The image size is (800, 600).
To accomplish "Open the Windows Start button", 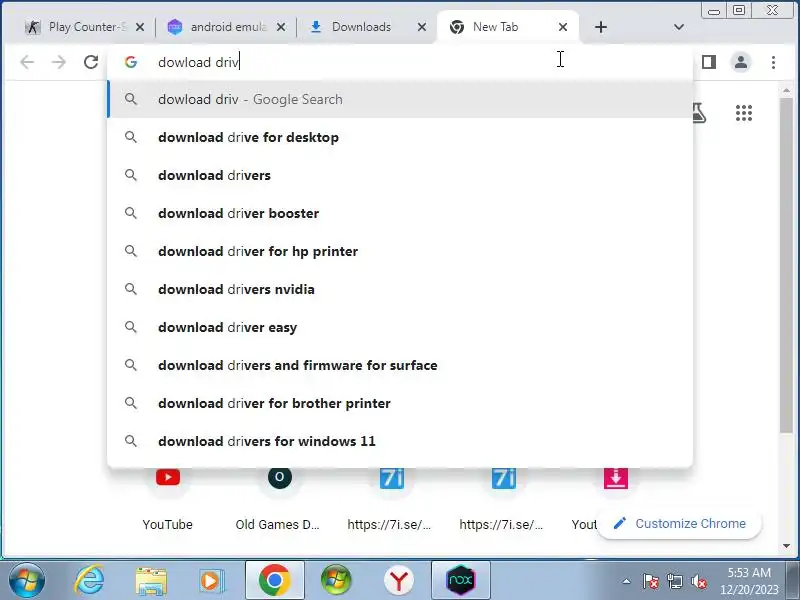I will click(x=27, y=580).
